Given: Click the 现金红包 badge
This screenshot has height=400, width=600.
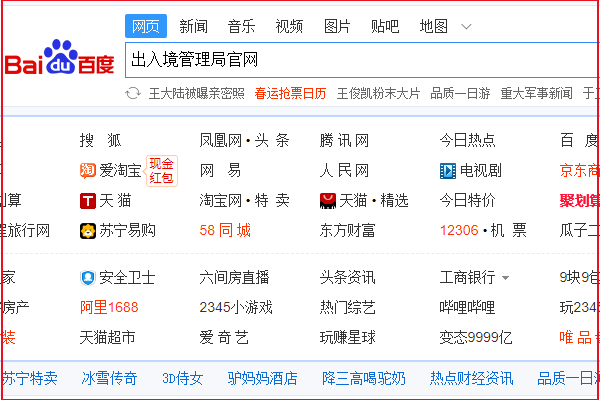Looking at the screenshot, I should [161, 171].
